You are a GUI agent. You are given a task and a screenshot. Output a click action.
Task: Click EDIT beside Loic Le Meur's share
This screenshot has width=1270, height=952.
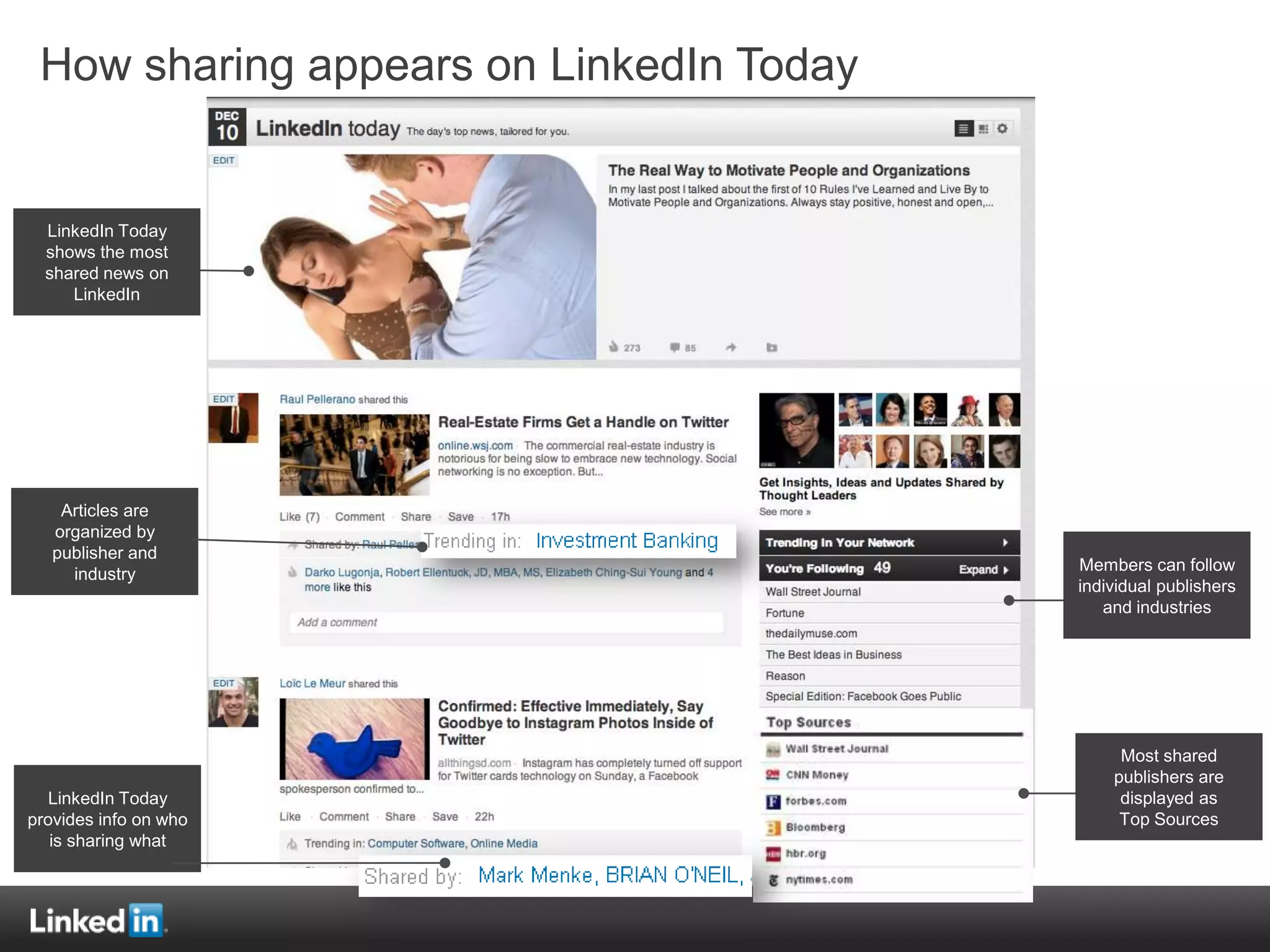[x=224, y=683]
